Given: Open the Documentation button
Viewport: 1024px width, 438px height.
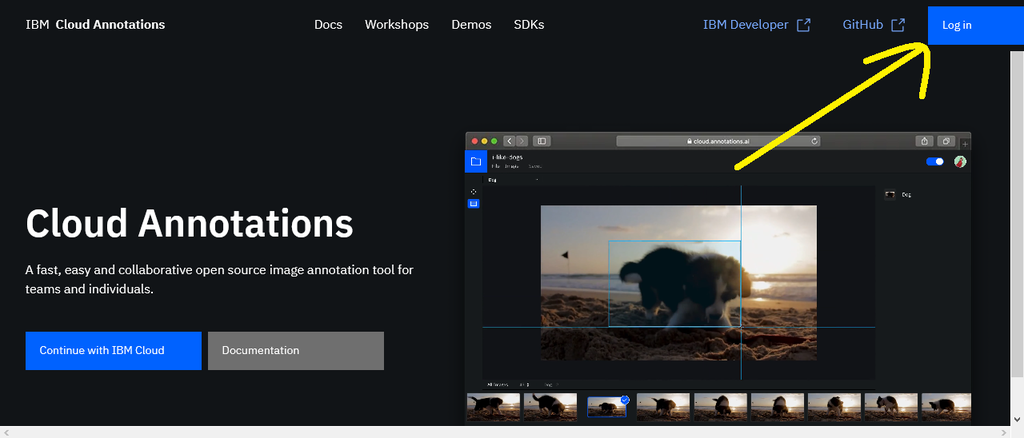Looking at the screenshot, I should point(296,351).
